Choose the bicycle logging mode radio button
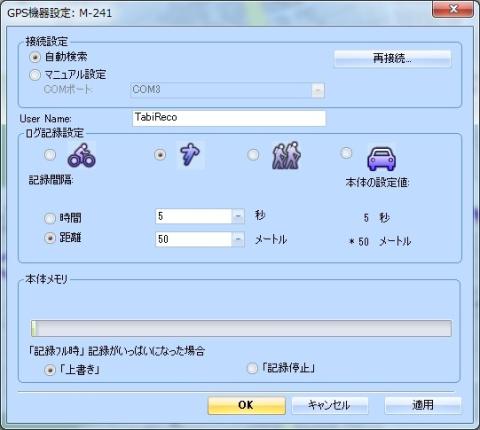This screenshot has width=480, height=430. [x=50, y=155]
